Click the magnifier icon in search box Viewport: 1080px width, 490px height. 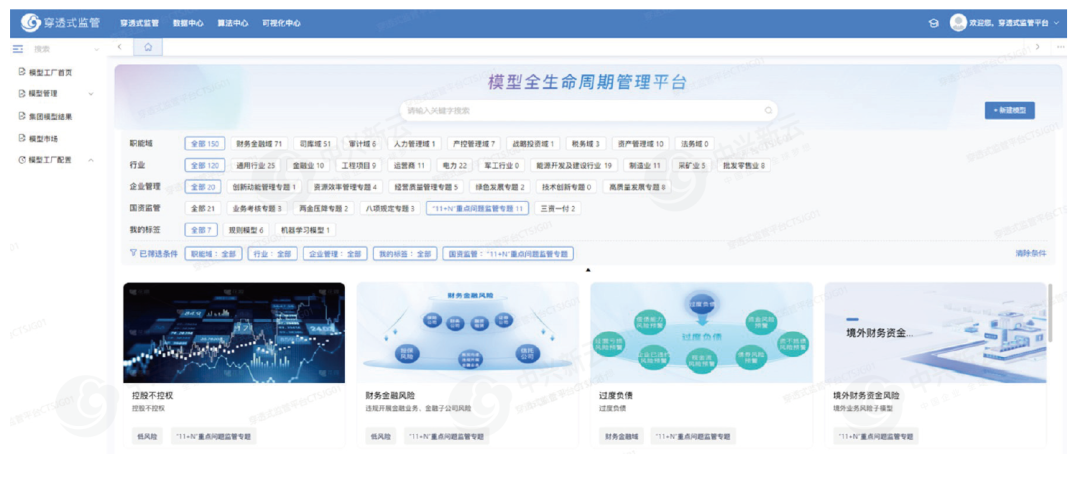click(x=768, y=110)
